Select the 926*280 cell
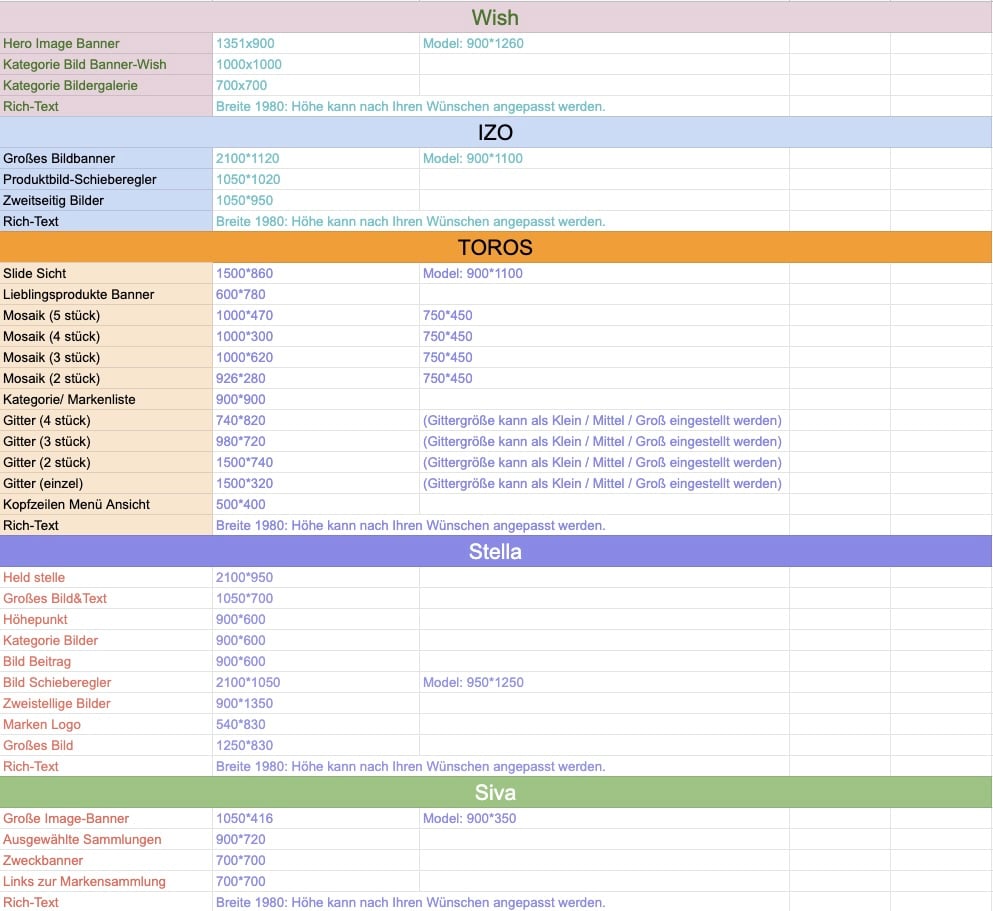The image size is (993, 911). [x=315, y=378]
